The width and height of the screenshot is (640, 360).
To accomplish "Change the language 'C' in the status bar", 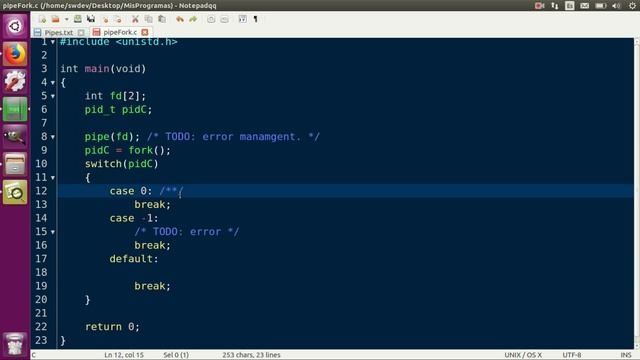I will coord(34,355).
